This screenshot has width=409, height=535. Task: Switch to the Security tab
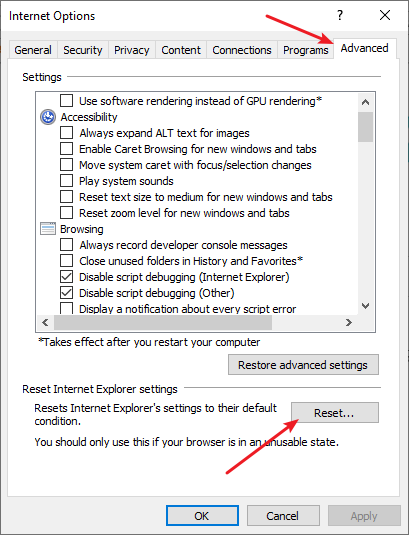[x=83, y=50]
